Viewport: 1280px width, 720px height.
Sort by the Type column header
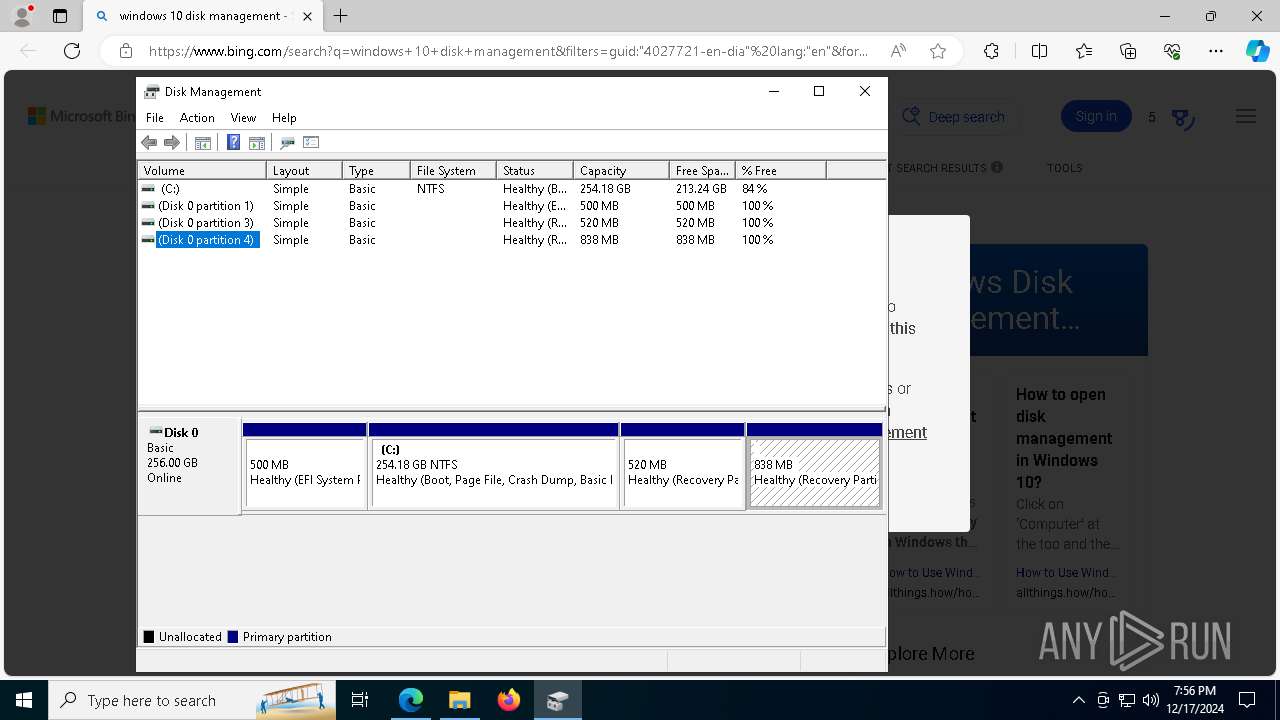click(377, 171)
